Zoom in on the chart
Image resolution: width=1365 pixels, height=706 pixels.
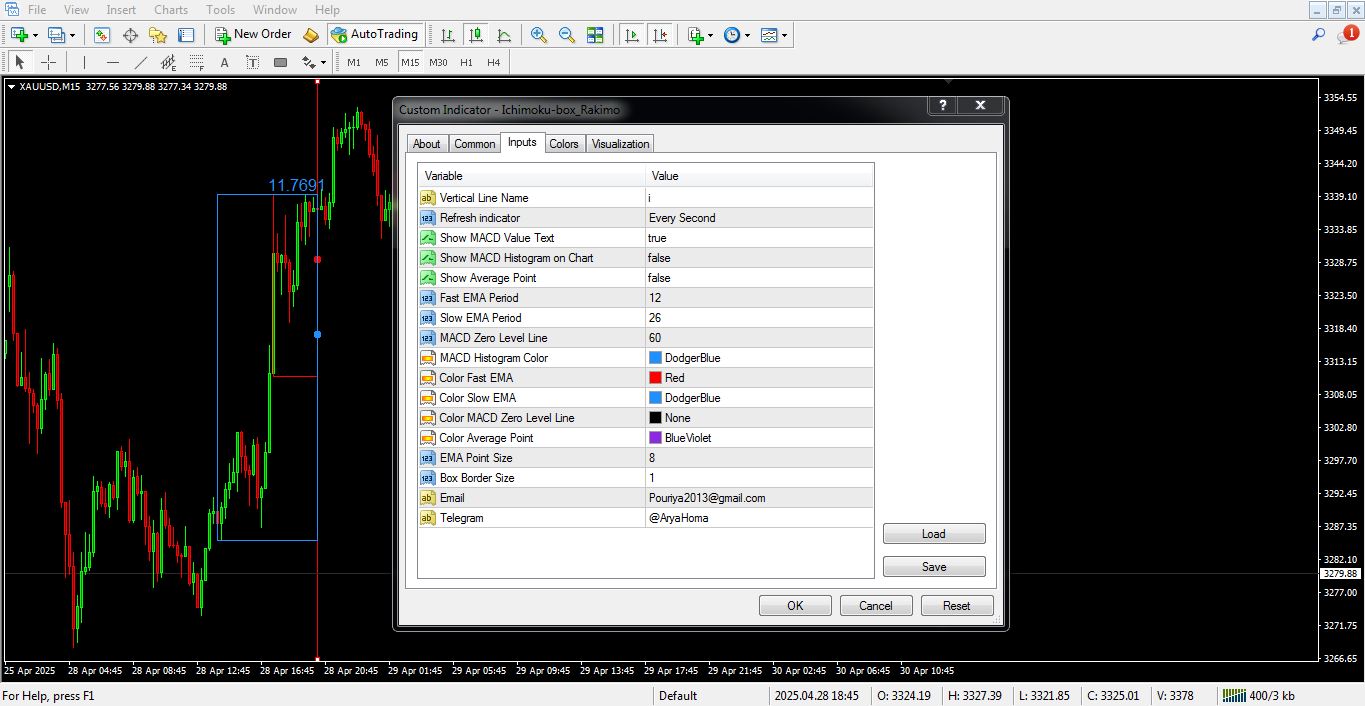538,34
